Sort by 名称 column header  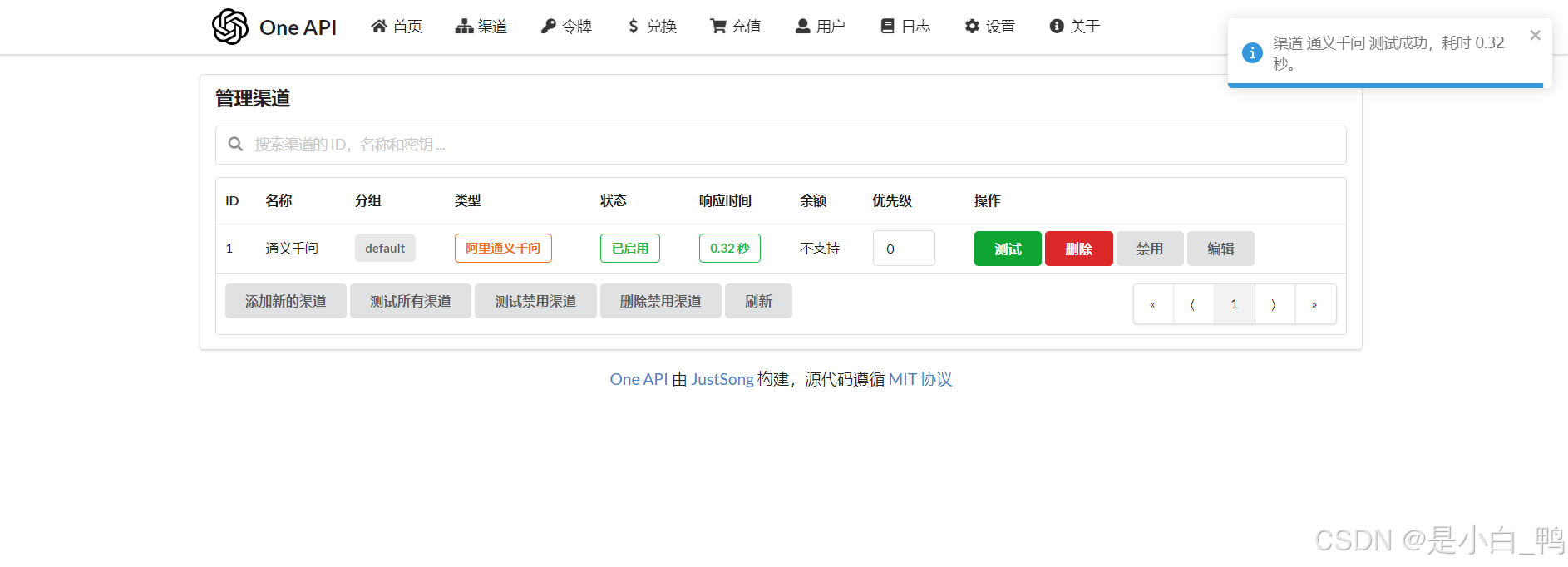pos(279,201)
